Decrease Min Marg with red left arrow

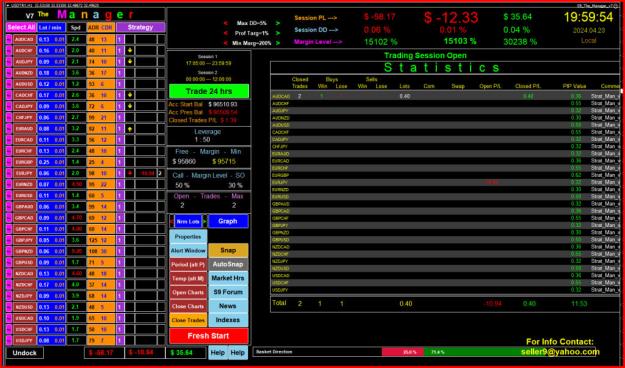point(226,43)
